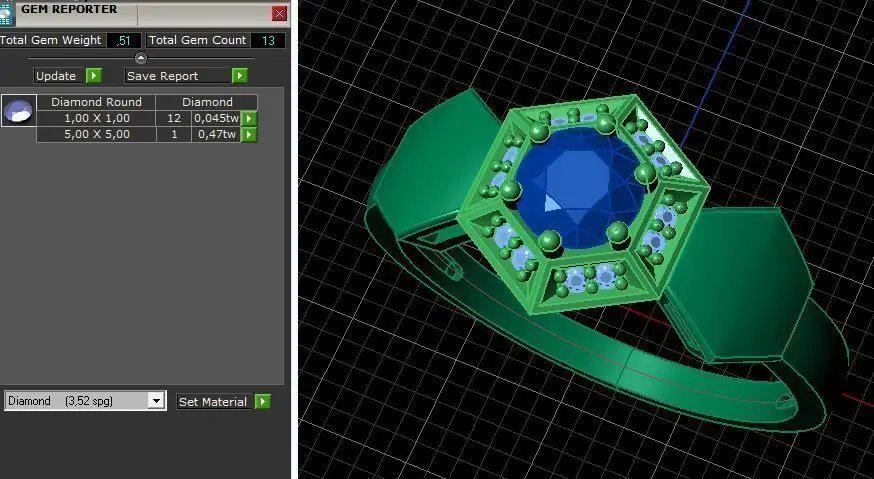Click the green arrow on 0,045tw row
The width and height of the screenshot is (874, 479).
[249, 118]
